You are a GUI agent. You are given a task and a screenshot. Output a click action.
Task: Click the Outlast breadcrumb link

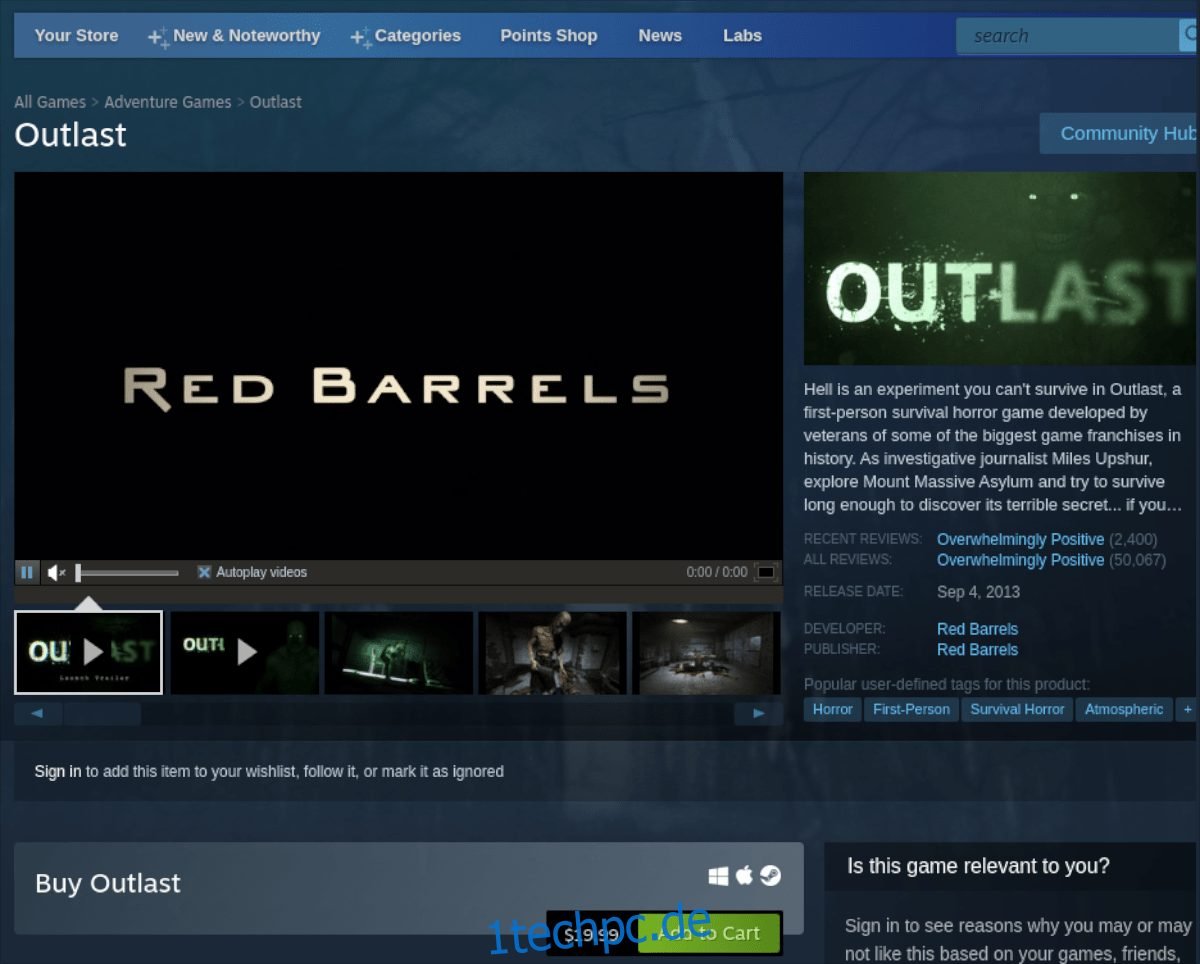click(276, 102)
